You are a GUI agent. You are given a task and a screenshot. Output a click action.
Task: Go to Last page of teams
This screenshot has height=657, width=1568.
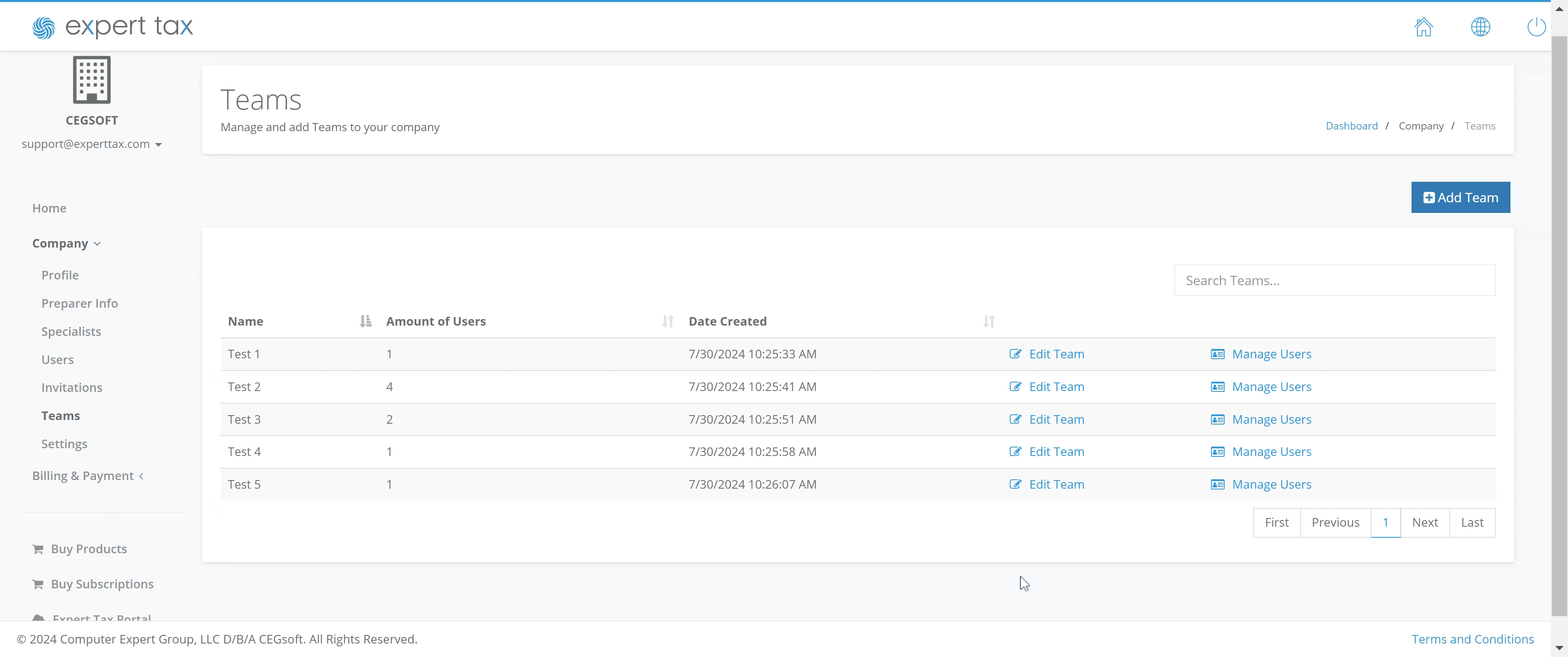(x=1472, y=523)
